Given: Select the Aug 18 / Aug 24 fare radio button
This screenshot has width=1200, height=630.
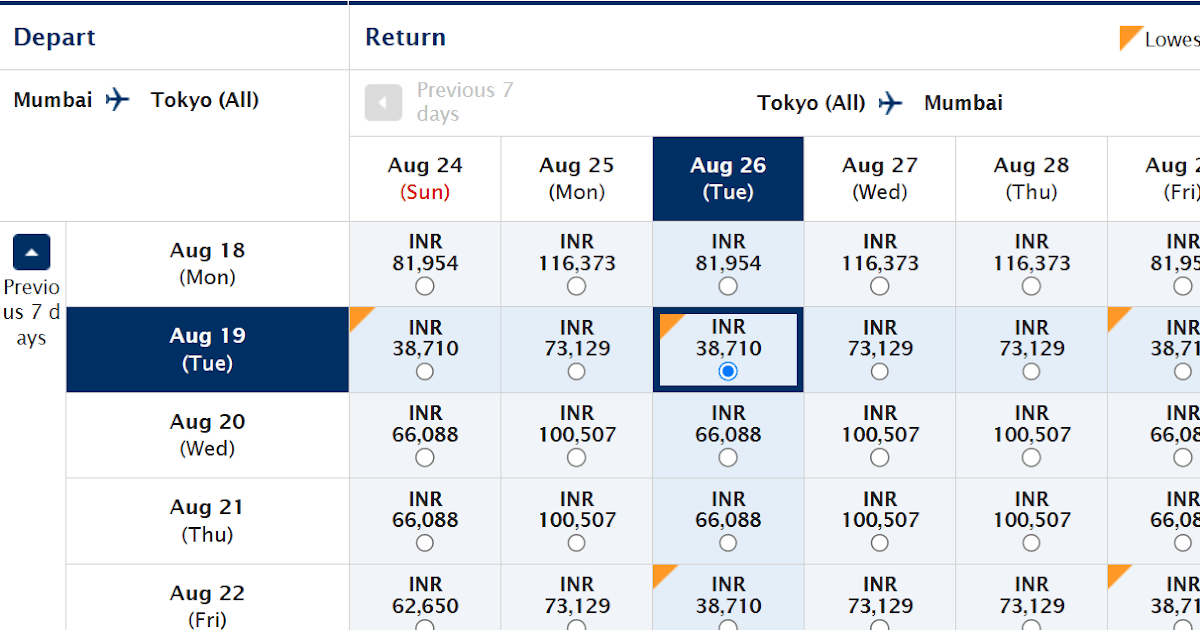Looking at the screenshot, I should click(425, 286).
